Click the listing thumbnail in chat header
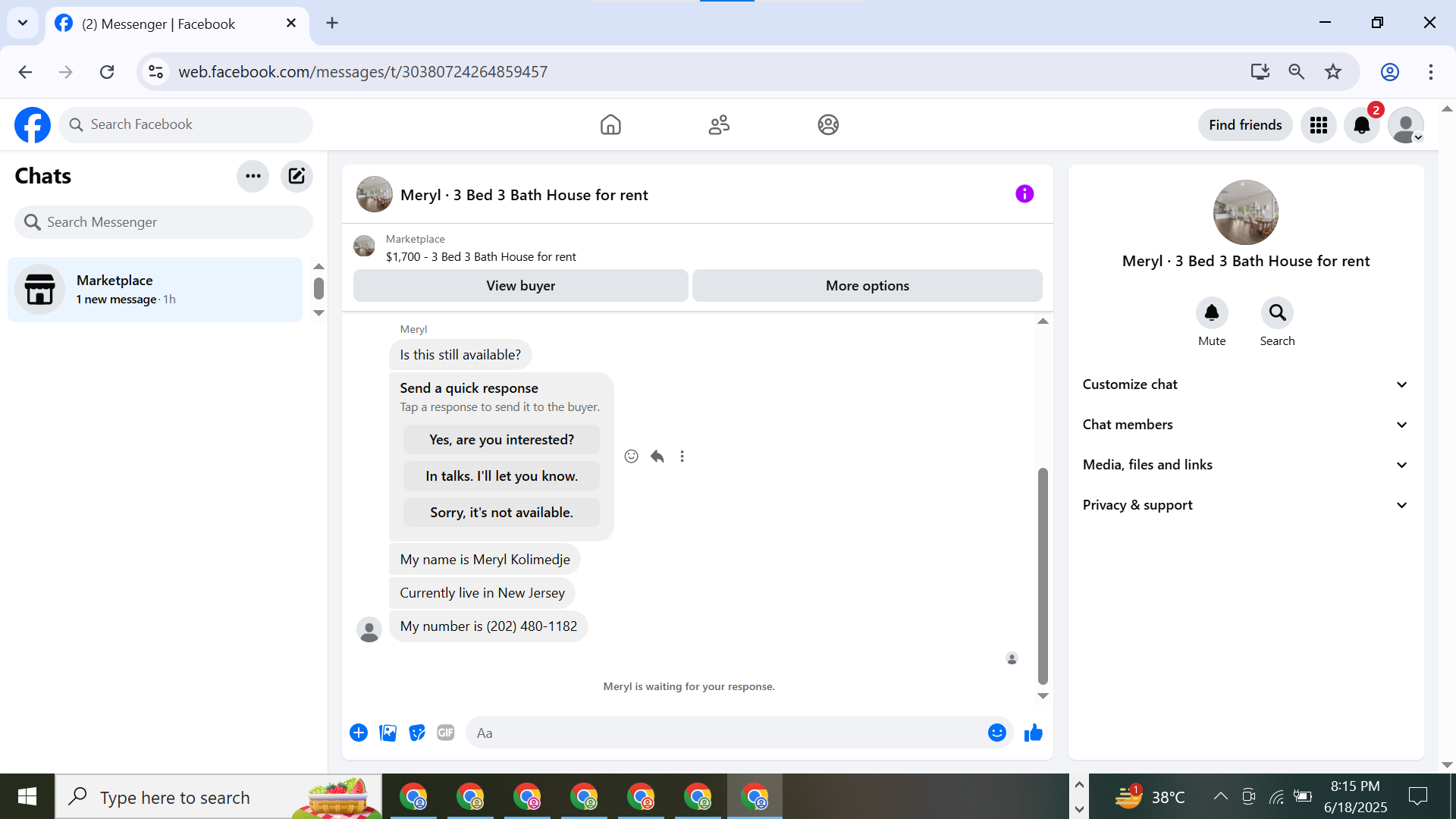This screenshot has height=819, width=1456. click(375, 194)
